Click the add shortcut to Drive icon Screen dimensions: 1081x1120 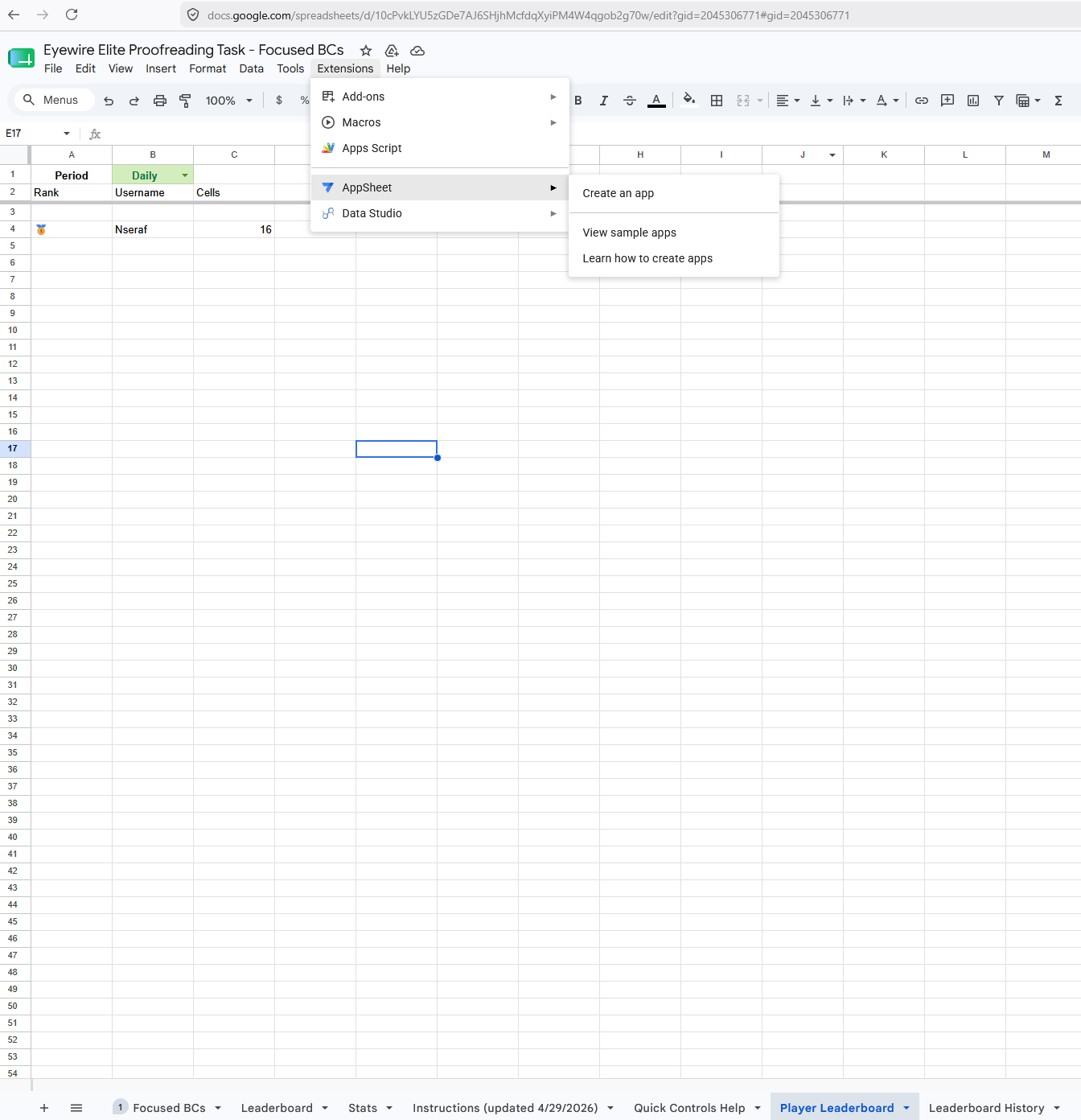tap(392, 51)
